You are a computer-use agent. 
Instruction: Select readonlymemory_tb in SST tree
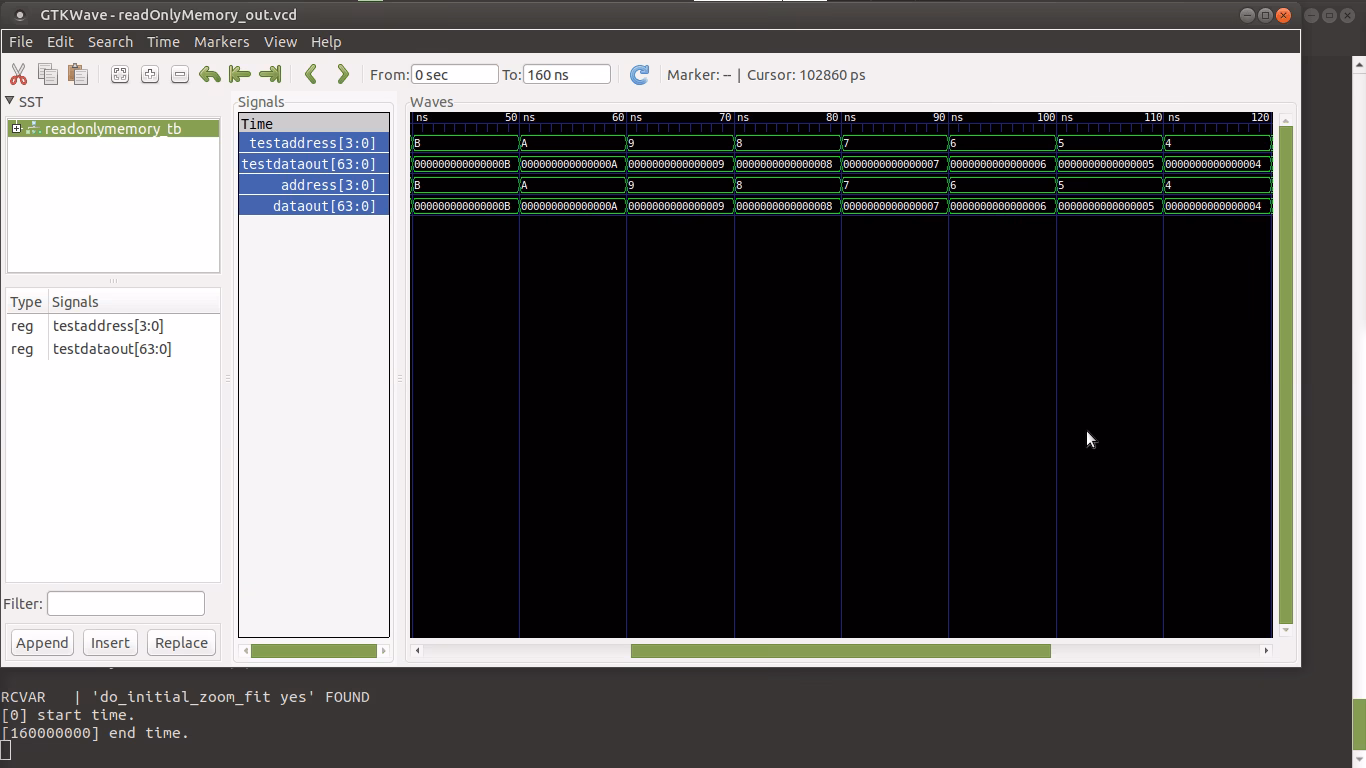(x=113, y=129)
